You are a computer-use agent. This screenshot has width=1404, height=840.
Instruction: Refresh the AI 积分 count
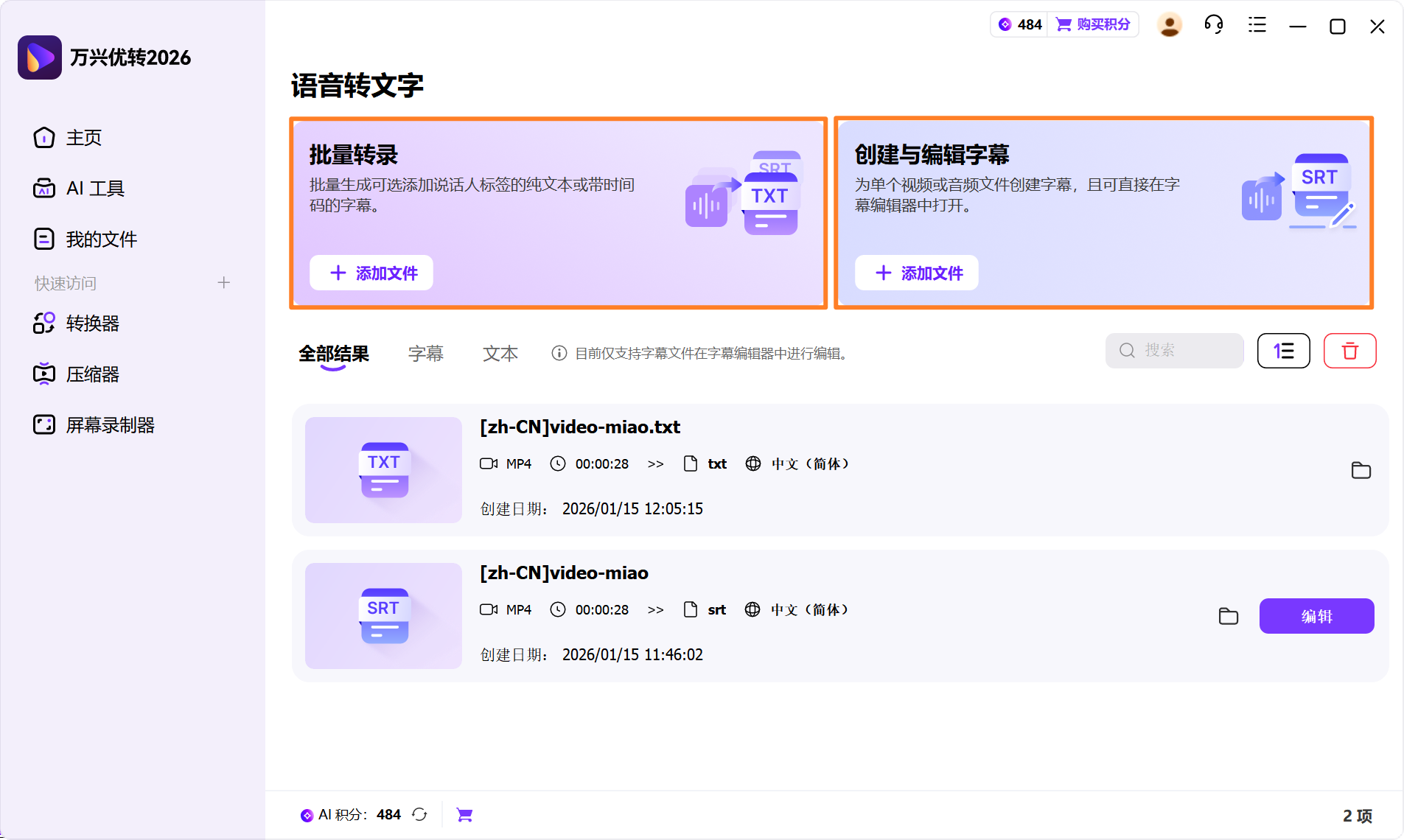pos(419,814)
